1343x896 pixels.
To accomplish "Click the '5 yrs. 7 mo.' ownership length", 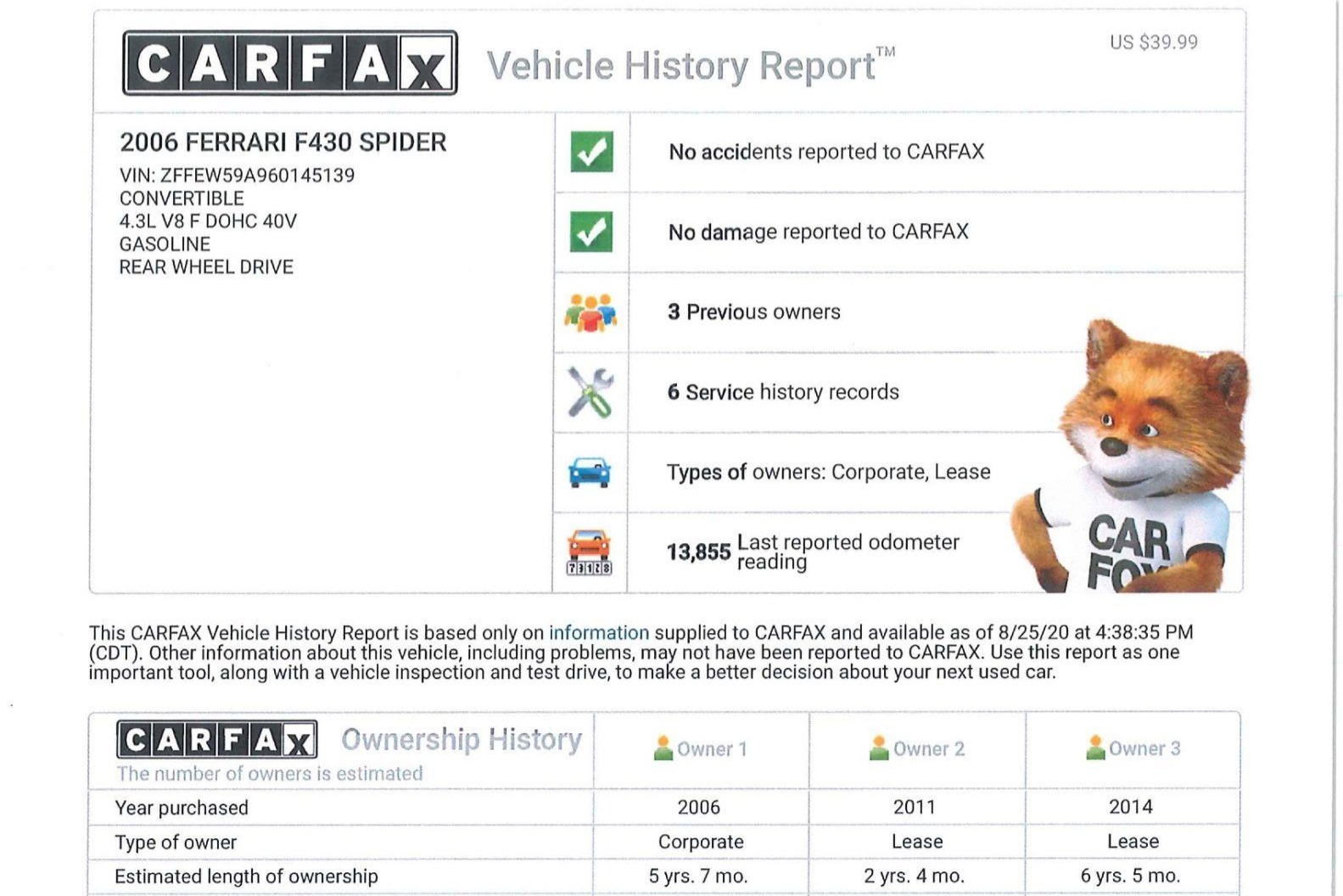I will [698, 876].
